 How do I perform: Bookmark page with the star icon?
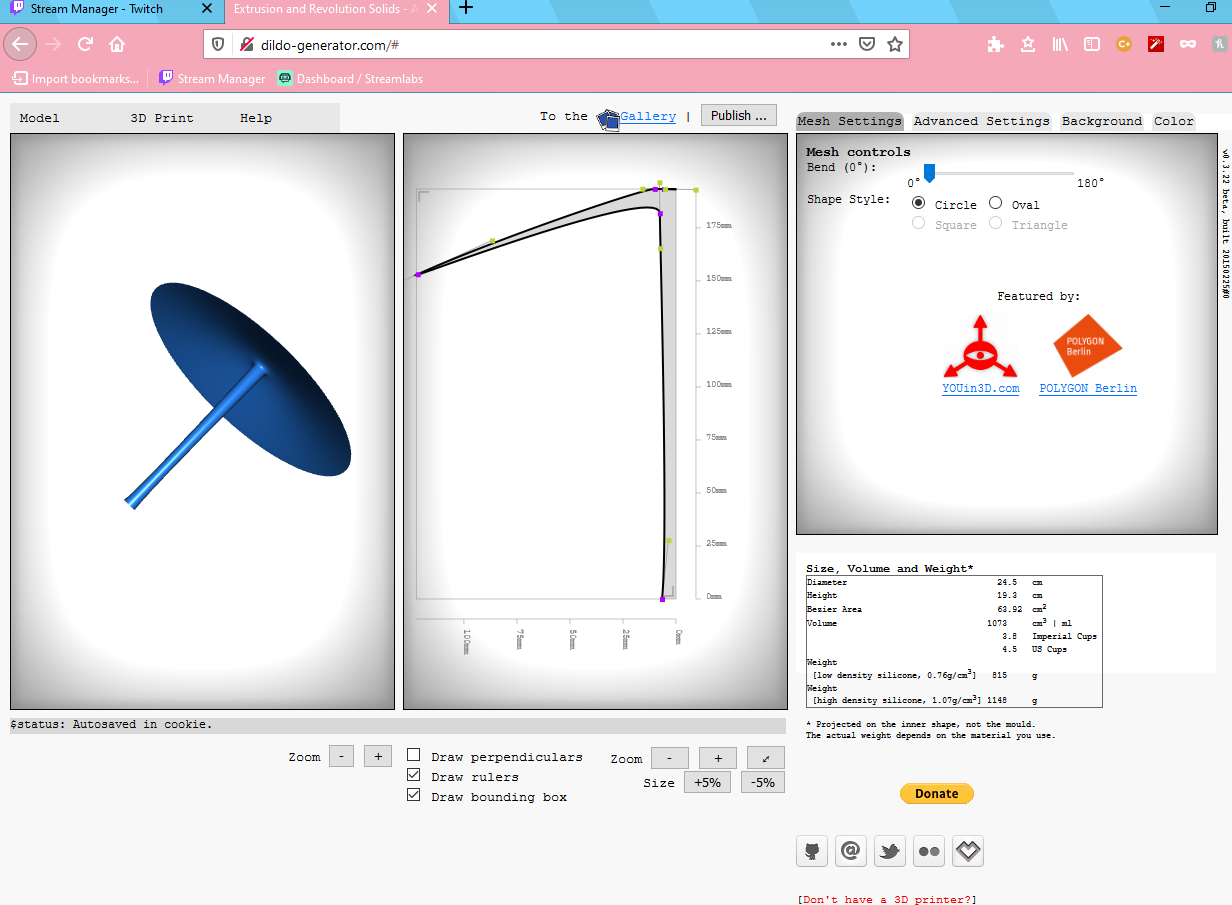(895, 44)
